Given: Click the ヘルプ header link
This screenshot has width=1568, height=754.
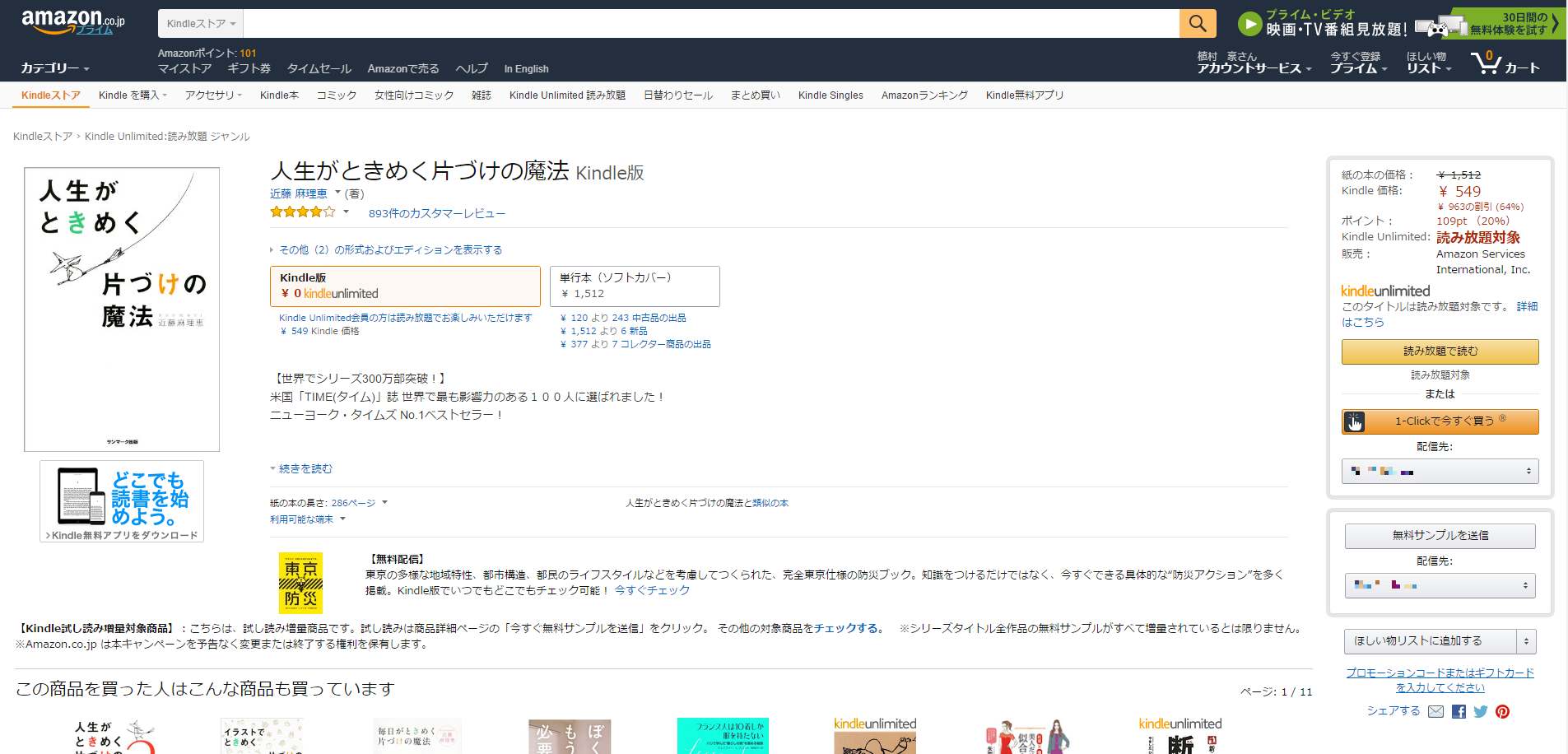Looking at the screenshot, I should (x=472, y=69).
